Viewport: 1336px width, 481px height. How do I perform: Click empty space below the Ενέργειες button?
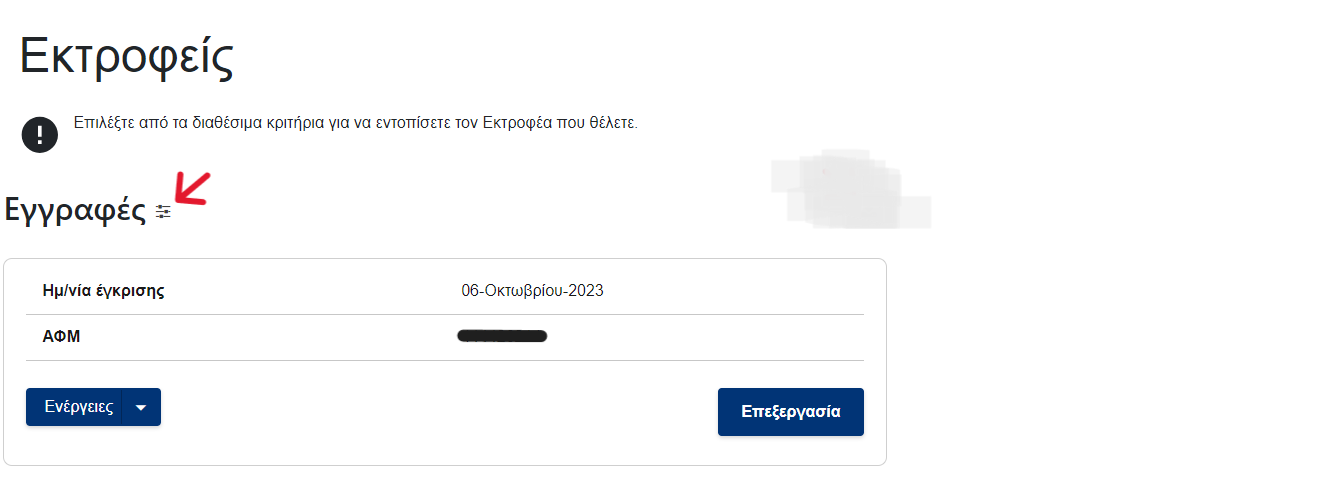(x=93, y=446)
